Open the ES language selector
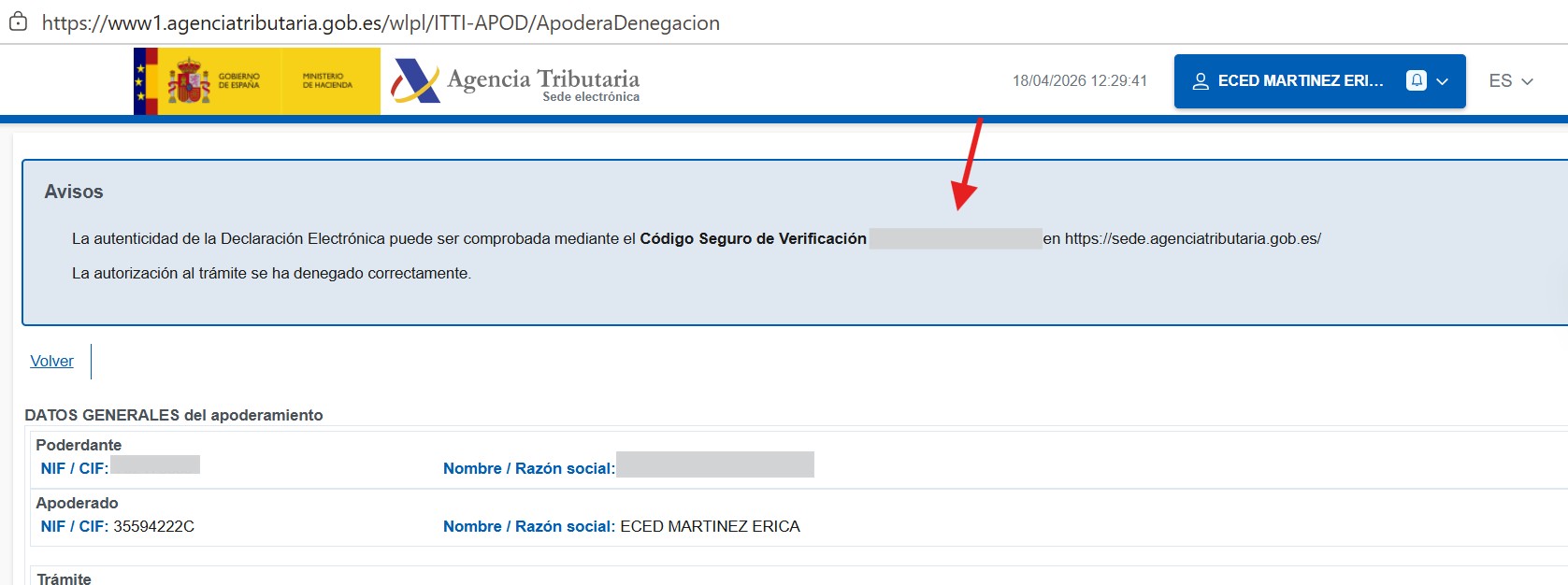 coord(1500,81)
